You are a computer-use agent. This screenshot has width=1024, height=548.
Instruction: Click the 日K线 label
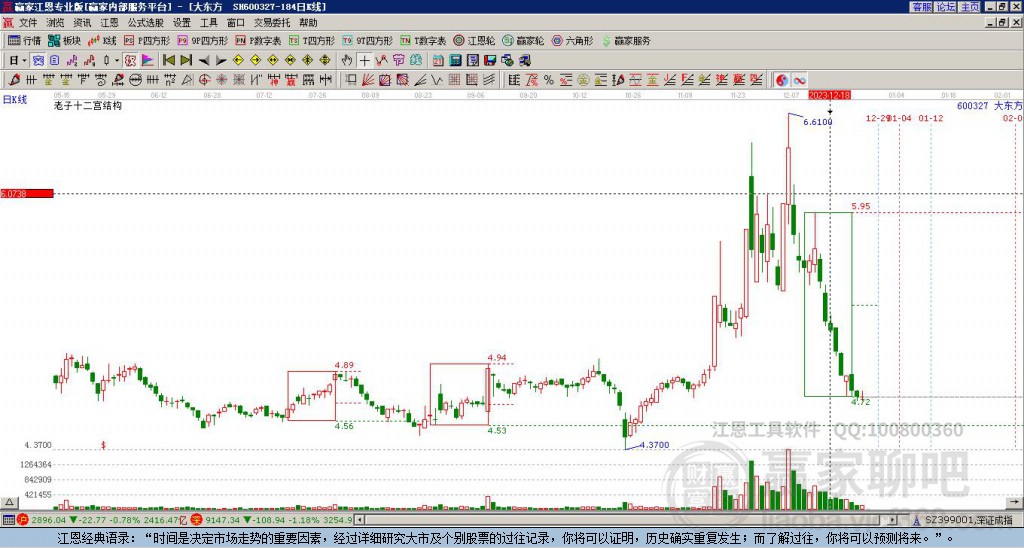coord(15,99)
